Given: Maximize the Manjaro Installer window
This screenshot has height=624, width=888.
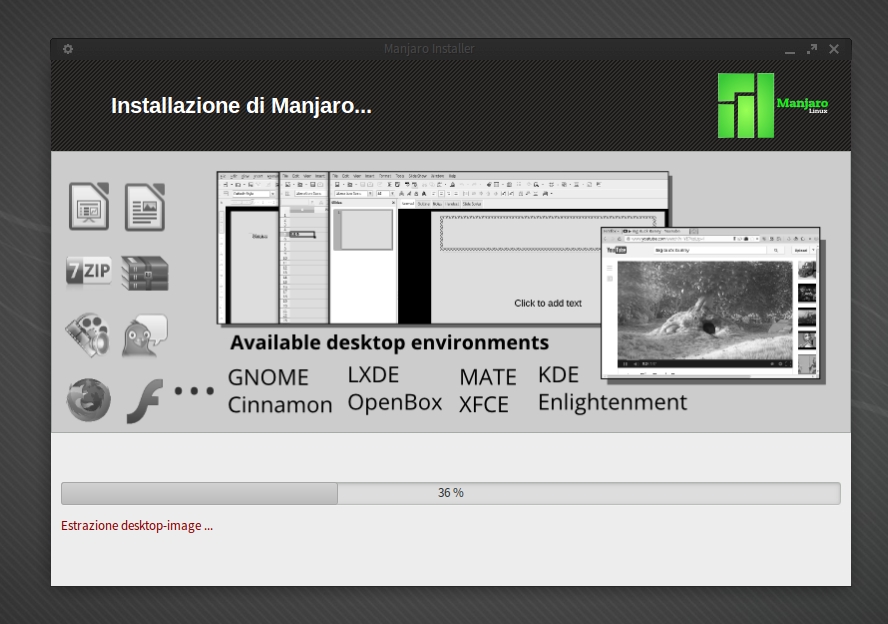Looking at the screenshot, I should pyautogui.click(x=812, y=49).
